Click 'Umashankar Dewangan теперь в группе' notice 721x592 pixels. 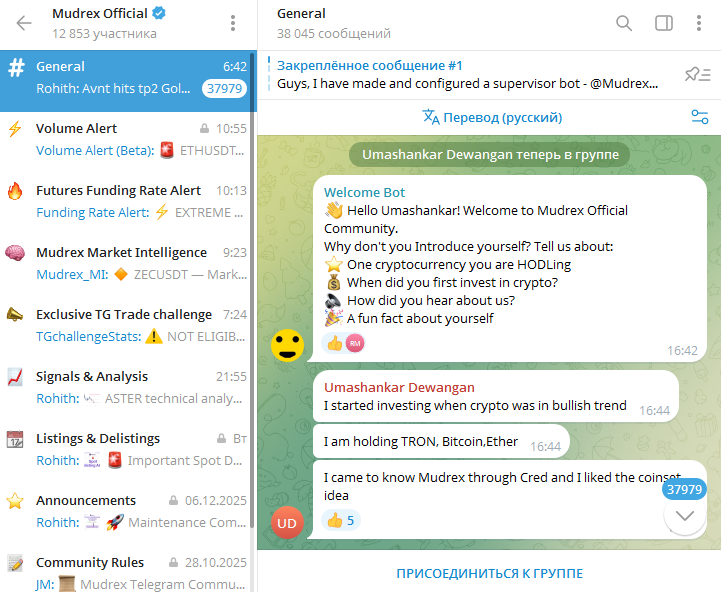(490, 155)
